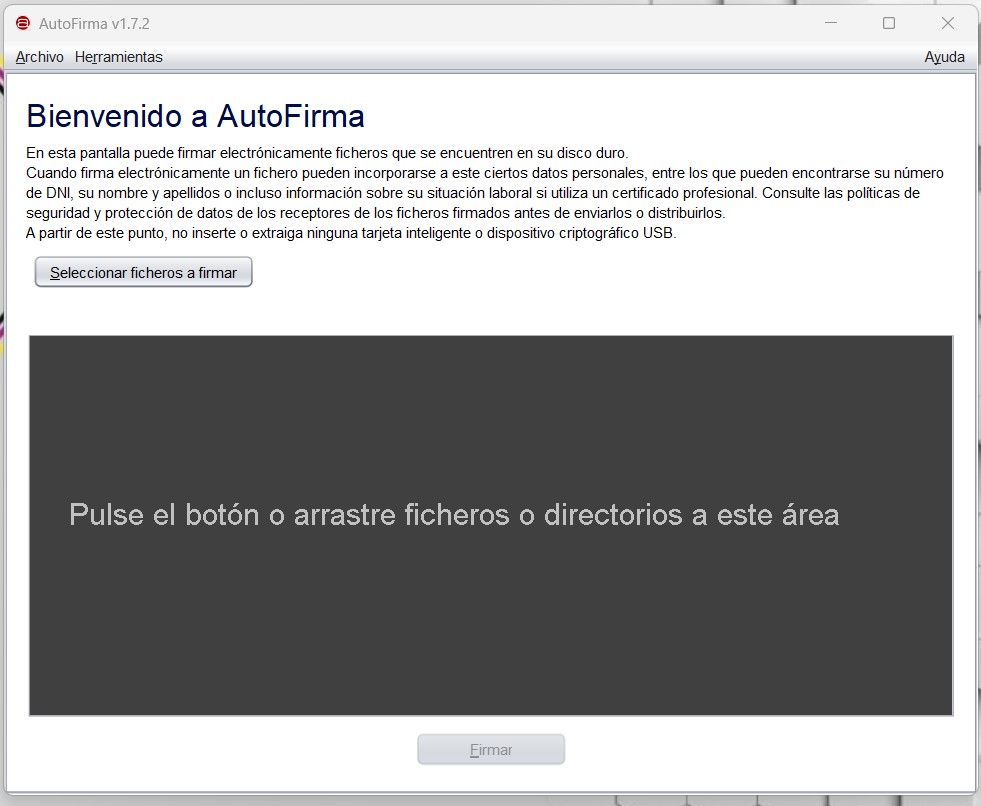Open the Archivo menu
The image size is (981, 806).
(39, 57)
